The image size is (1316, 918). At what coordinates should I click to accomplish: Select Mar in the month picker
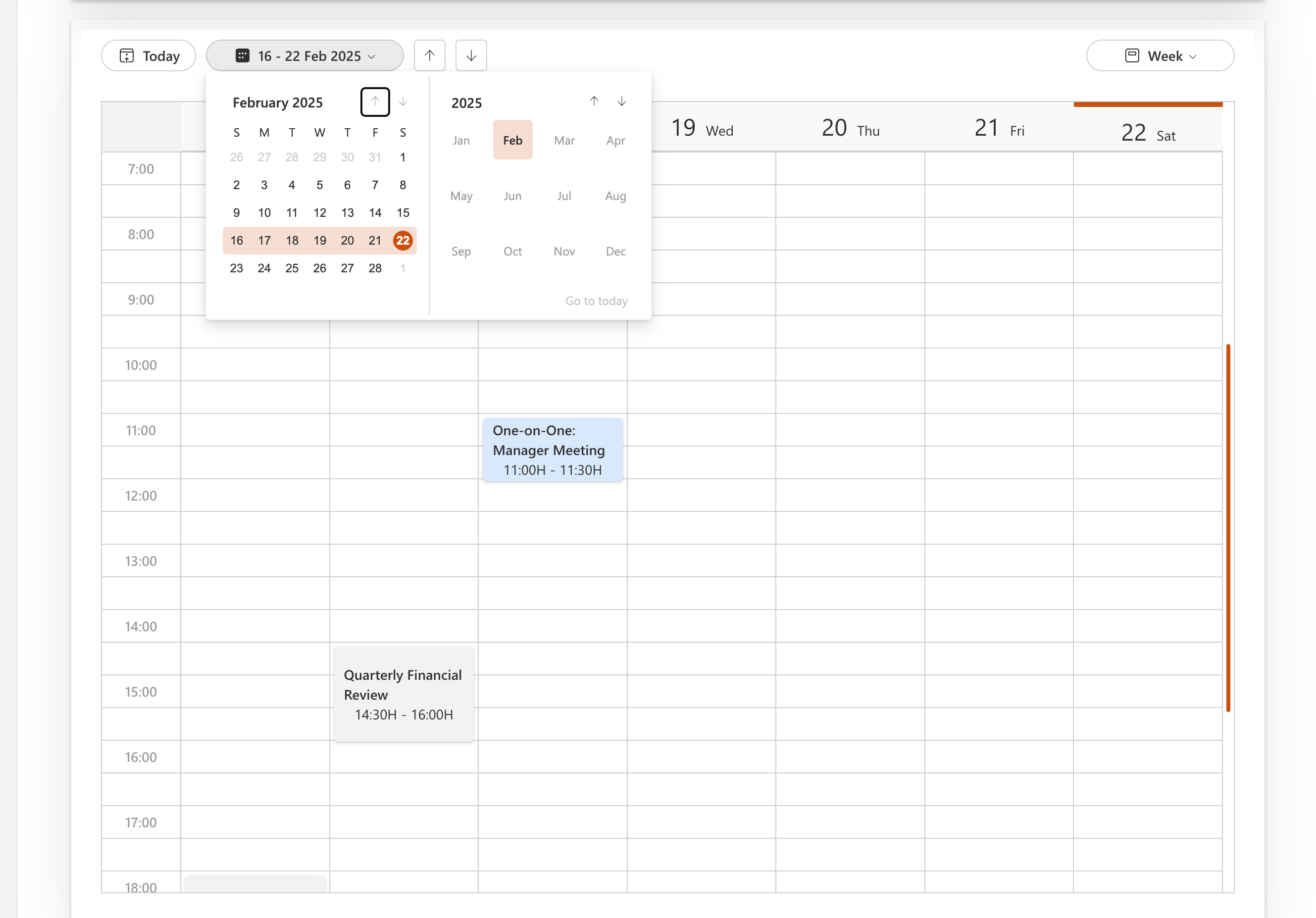564,140
